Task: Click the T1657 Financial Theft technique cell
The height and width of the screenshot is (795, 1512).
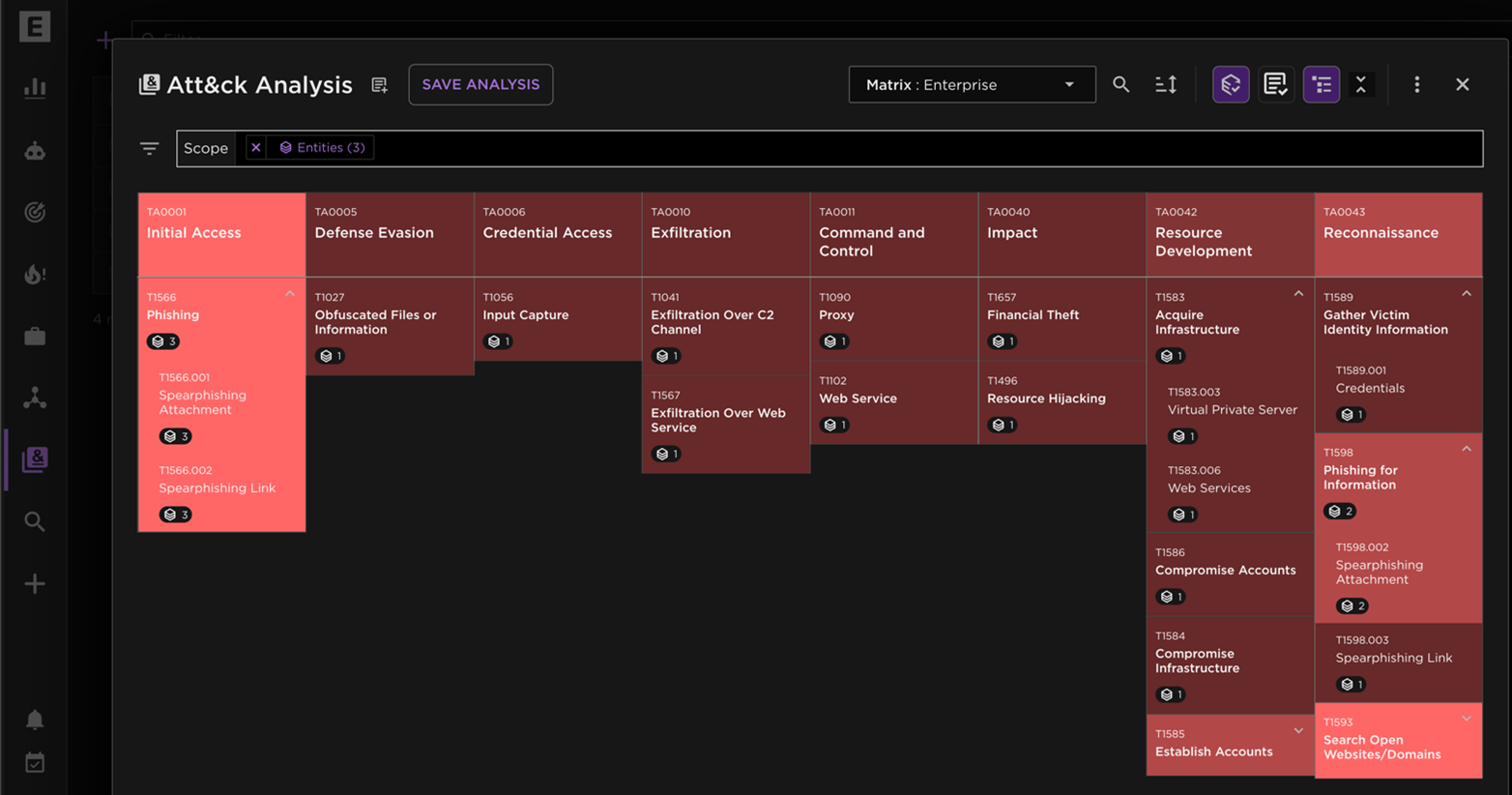Action: [x=1061, y=318]
